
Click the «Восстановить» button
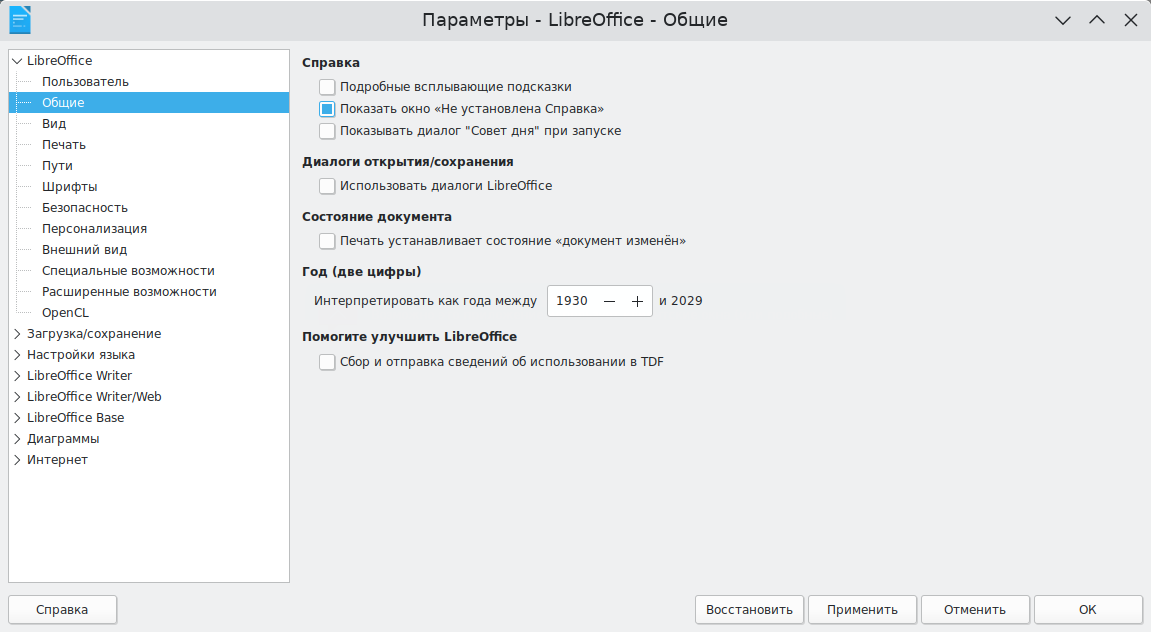[749, 610]
